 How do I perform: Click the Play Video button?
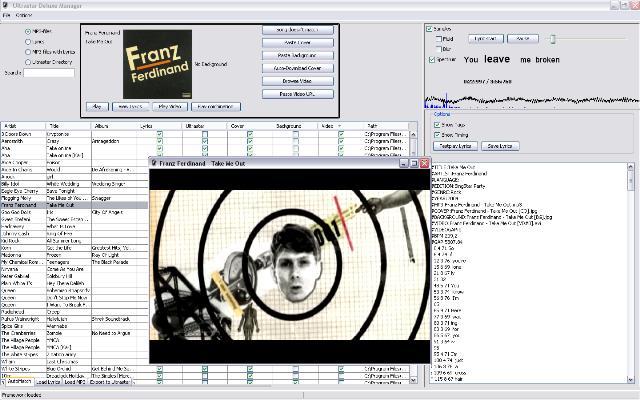[170, 107]
